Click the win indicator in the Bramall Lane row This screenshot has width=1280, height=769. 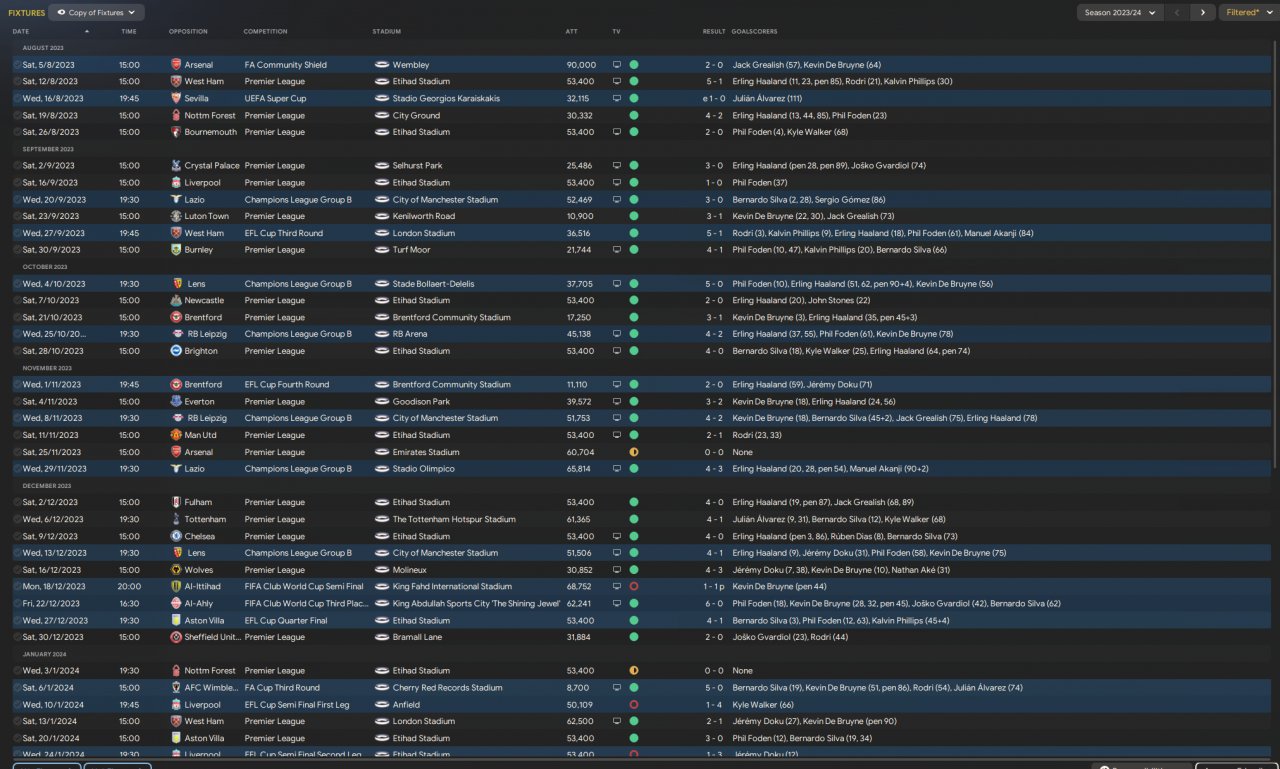tap(634, 637)
